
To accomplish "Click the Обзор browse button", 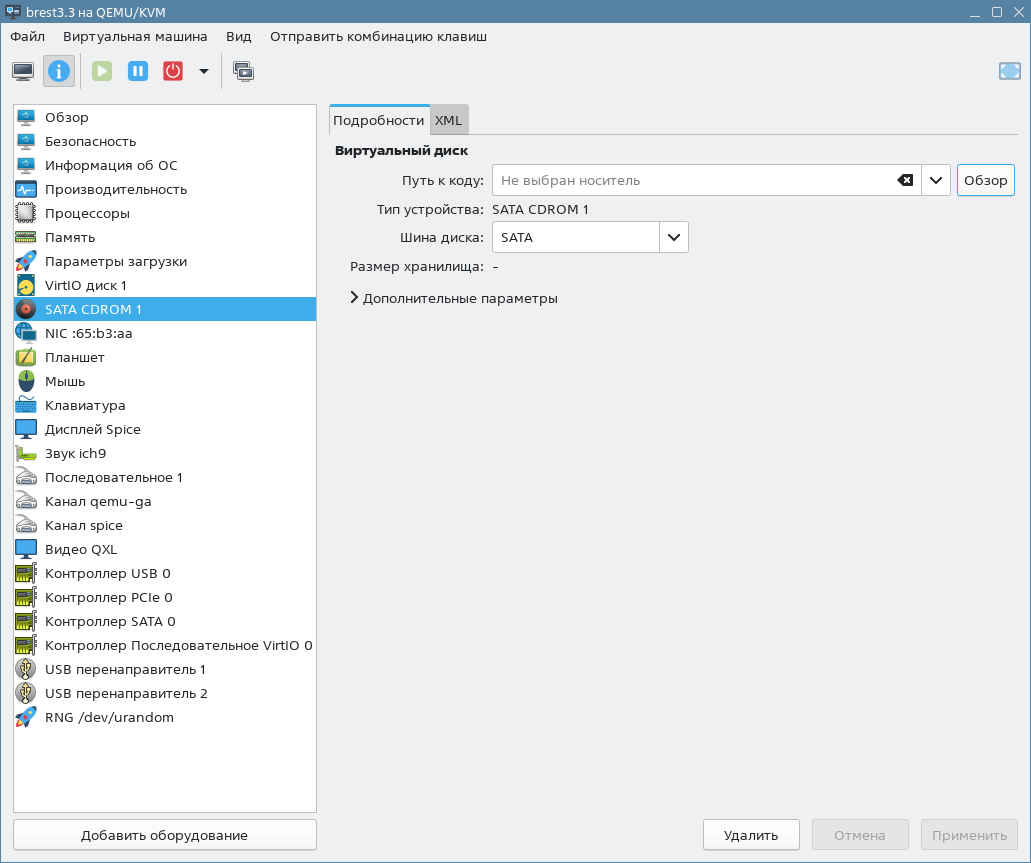I will coord(985,180).
